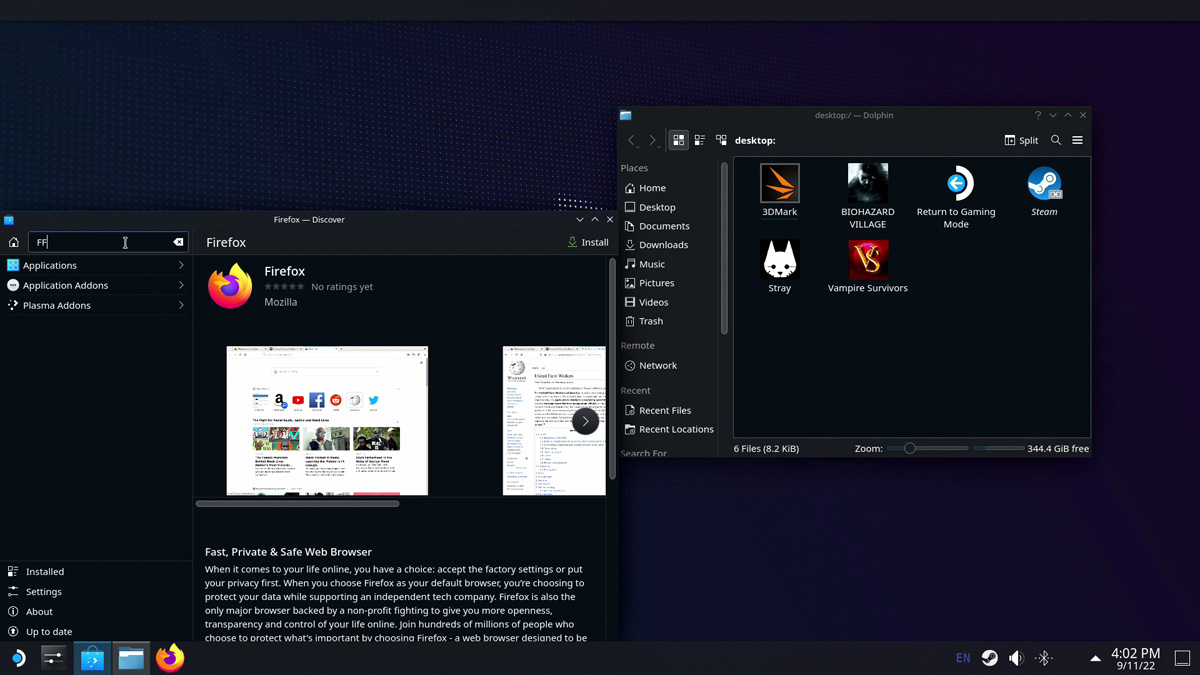The width and height of the screenshot is (1200, 675).
Task: Click the "Mozilla" publisher text
Action: [281, 302]
